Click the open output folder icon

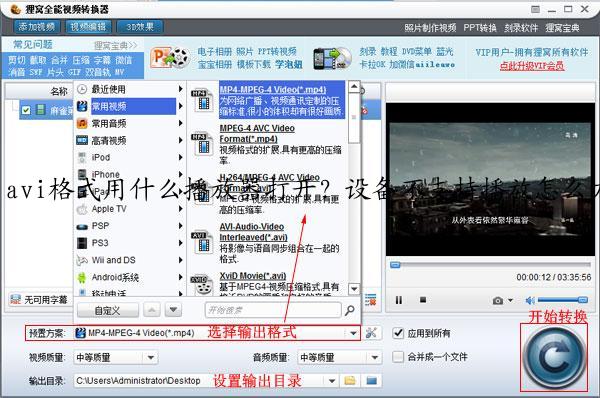click(x=372, y=381)
